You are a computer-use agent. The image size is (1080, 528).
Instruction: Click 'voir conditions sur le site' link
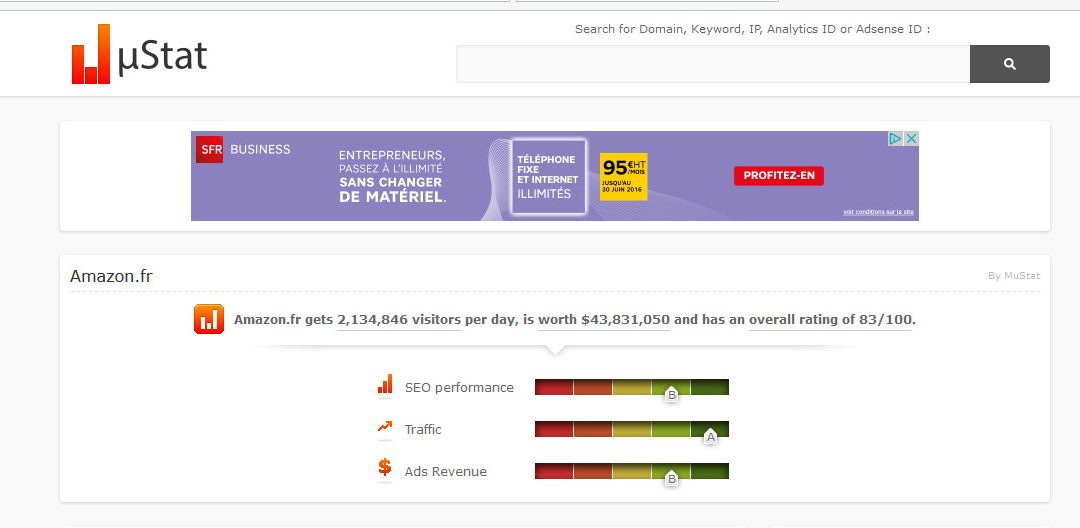[878, 212]
